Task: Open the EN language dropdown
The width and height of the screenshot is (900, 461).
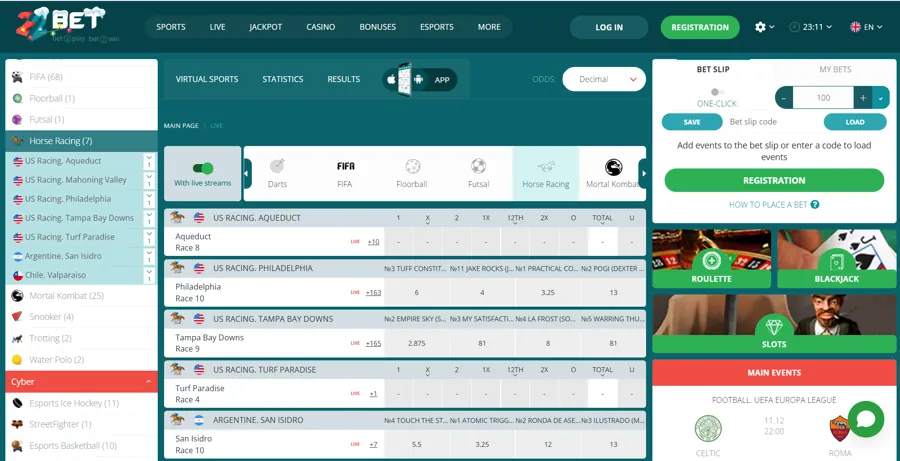Action: pyautogui.click(x=866, y=27)
